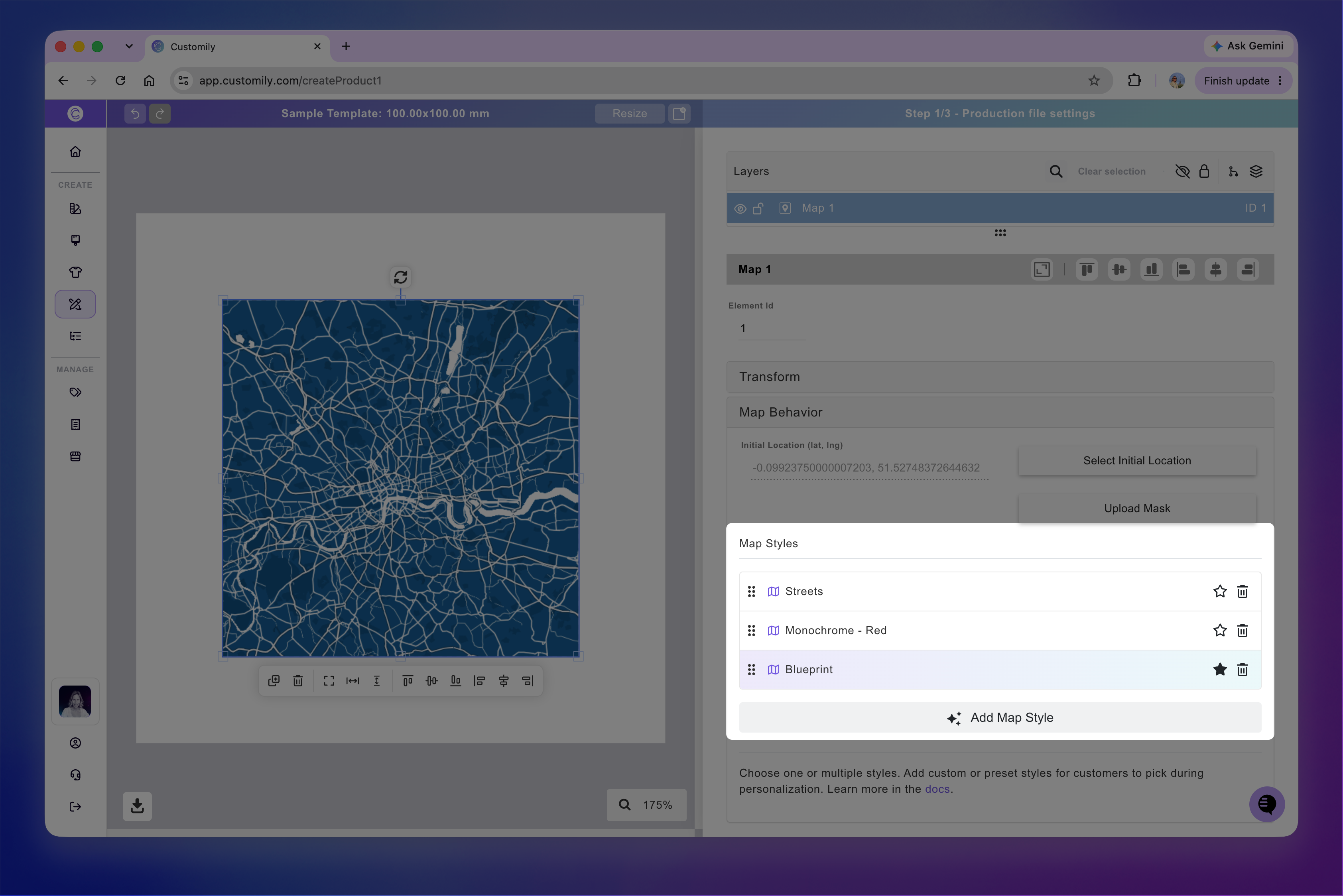Delete the Monochrome - Red style

pos(1243,630)
